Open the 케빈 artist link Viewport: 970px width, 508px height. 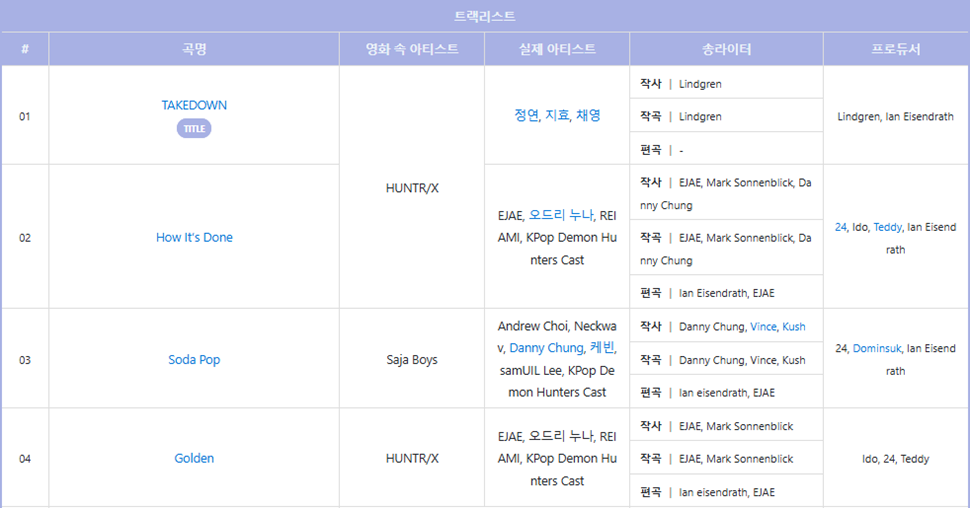603,348
